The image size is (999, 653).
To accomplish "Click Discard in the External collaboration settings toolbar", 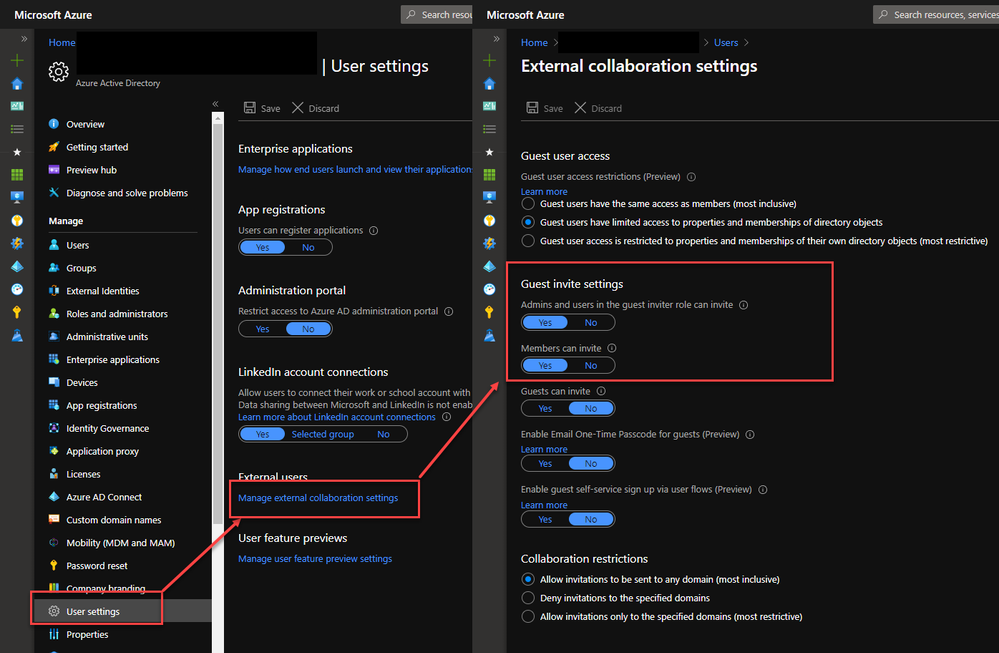I will click(x=598, y=108).
